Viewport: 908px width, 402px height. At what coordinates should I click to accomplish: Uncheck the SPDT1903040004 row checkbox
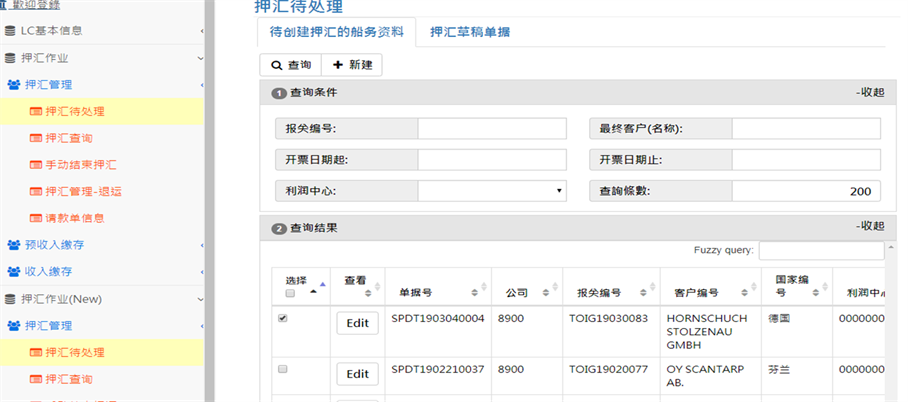point(283,319)
